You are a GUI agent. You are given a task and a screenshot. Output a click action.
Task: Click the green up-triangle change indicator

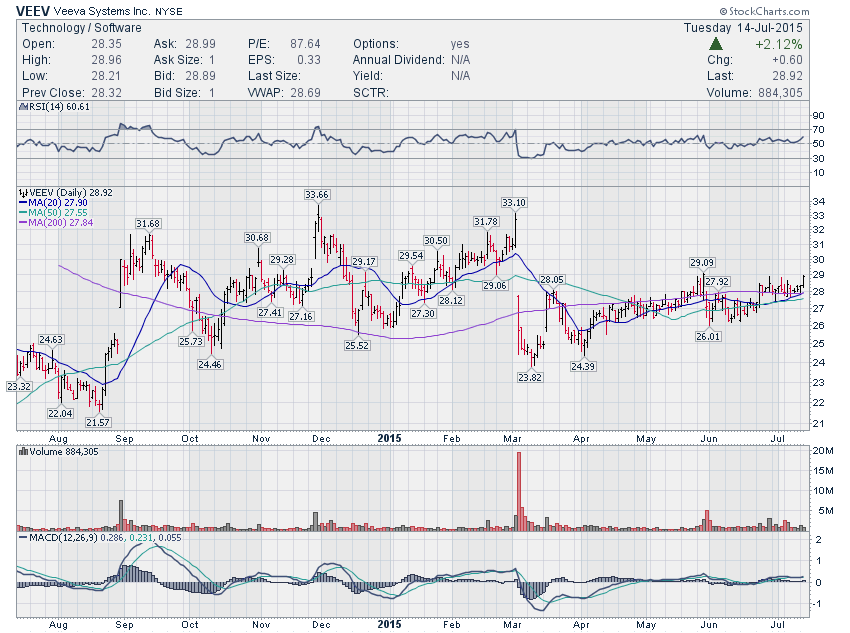(716, 44)
